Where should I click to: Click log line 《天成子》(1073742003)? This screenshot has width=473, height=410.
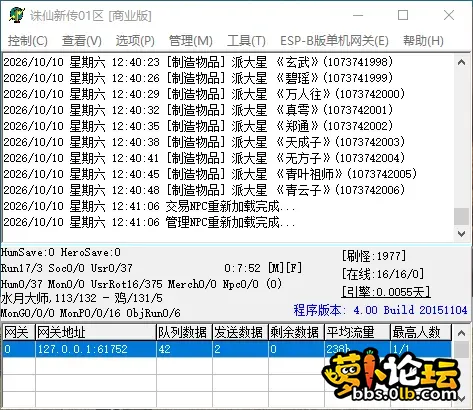(x=204, y=142)
